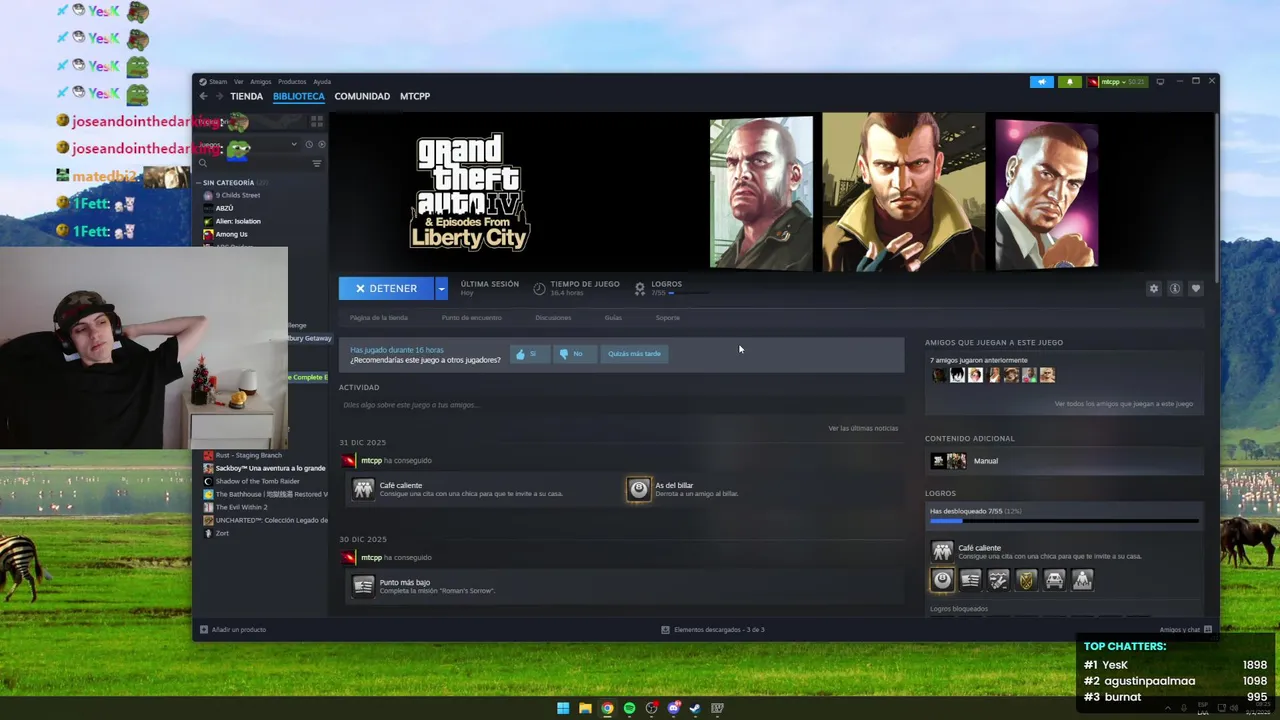Click the Añadir un producto plus icon
Viewport: 1280px width, 720px height.
pyautogui.click(x=204, y=630)
